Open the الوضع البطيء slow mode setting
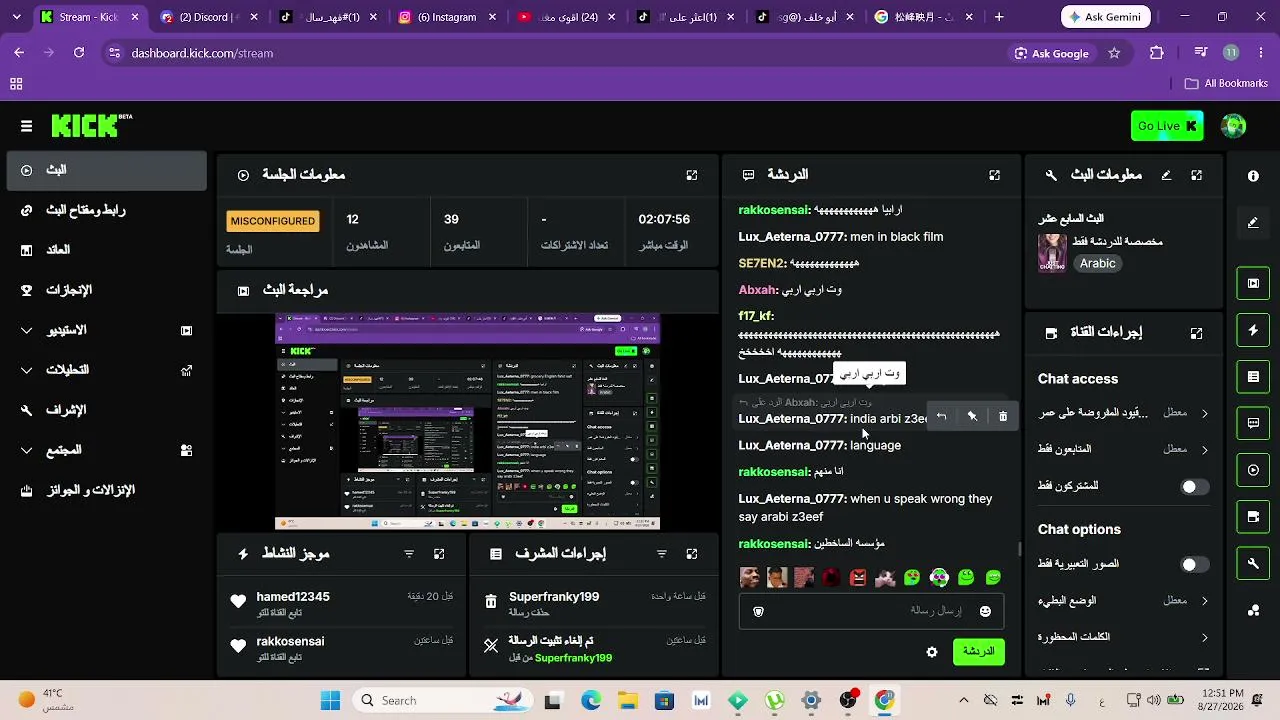The height and width of the screenshot is (720, 1280). [x=1124, y=601]
